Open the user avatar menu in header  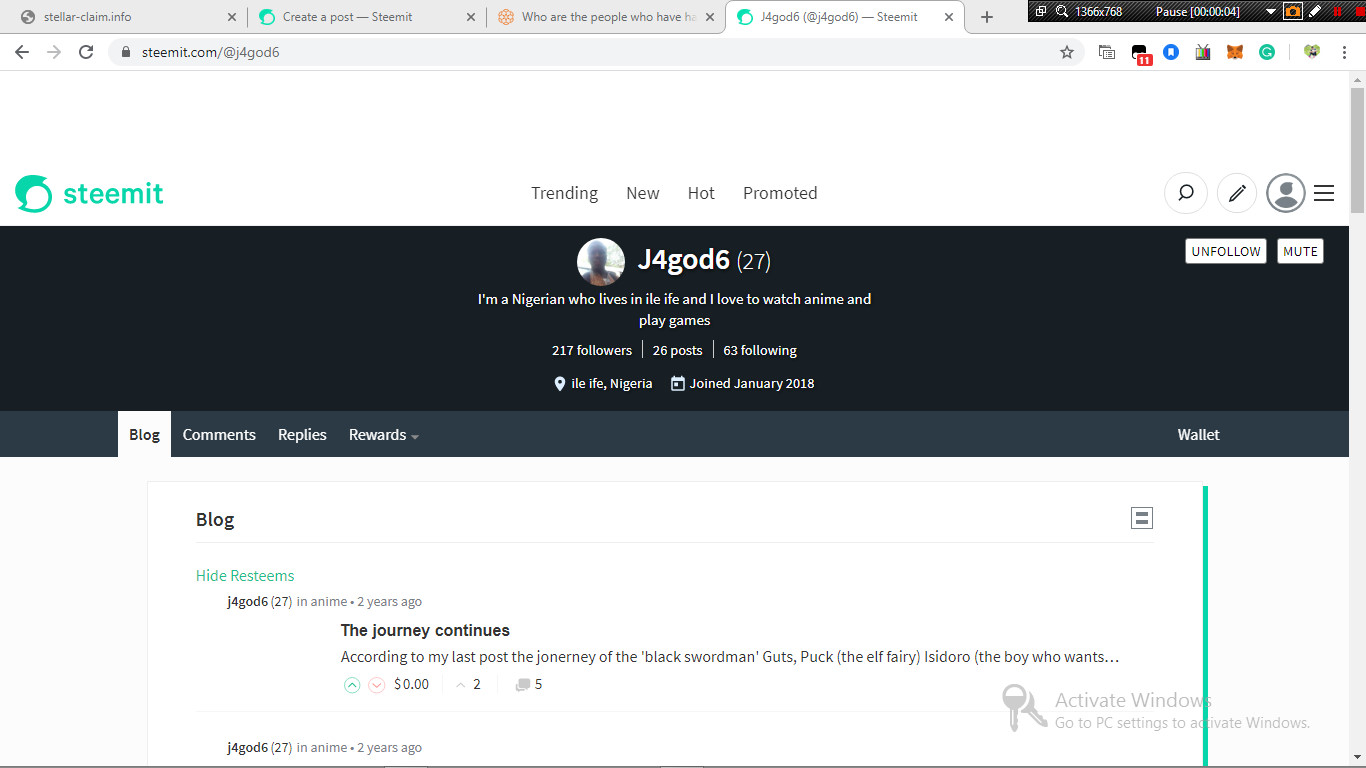pos(1286,193)
